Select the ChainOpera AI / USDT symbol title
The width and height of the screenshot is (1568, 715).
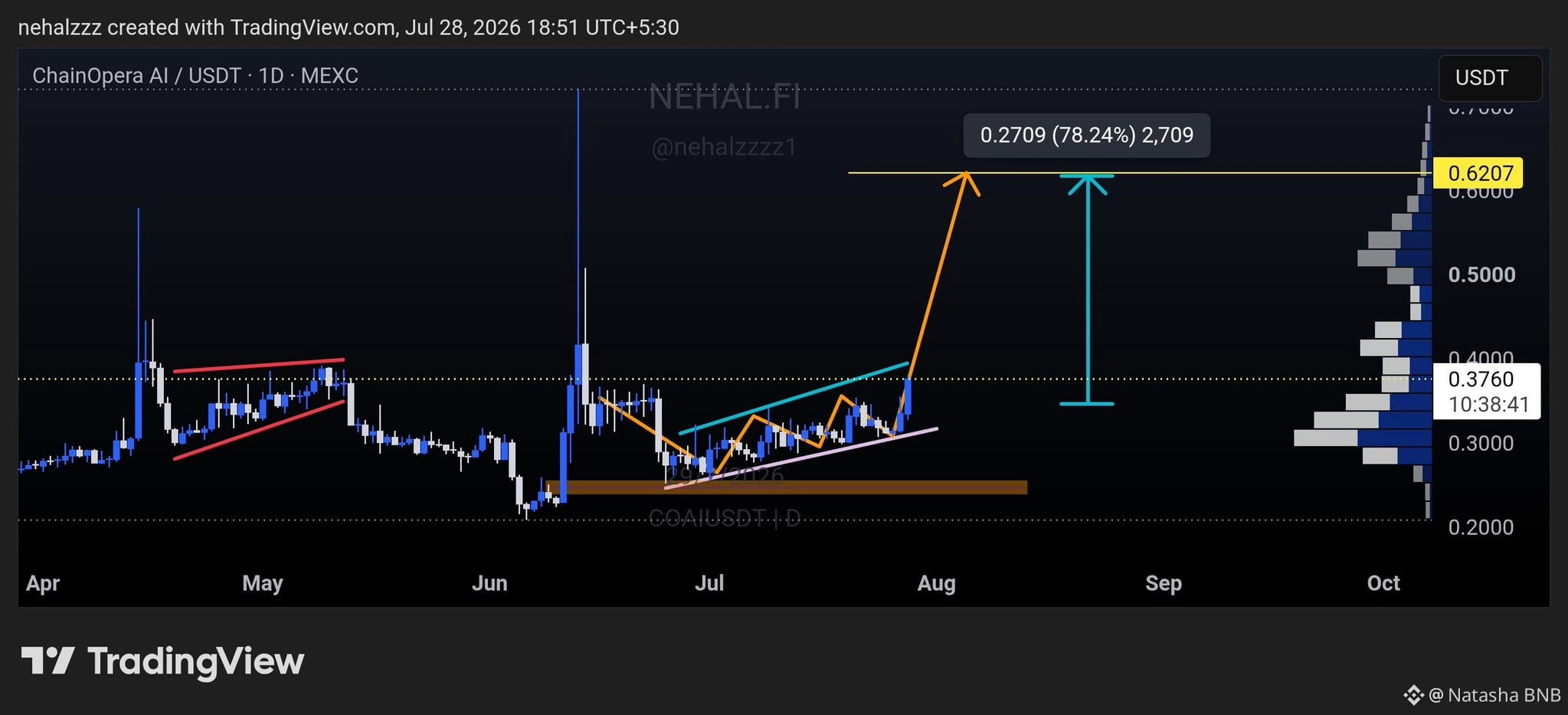195,76
